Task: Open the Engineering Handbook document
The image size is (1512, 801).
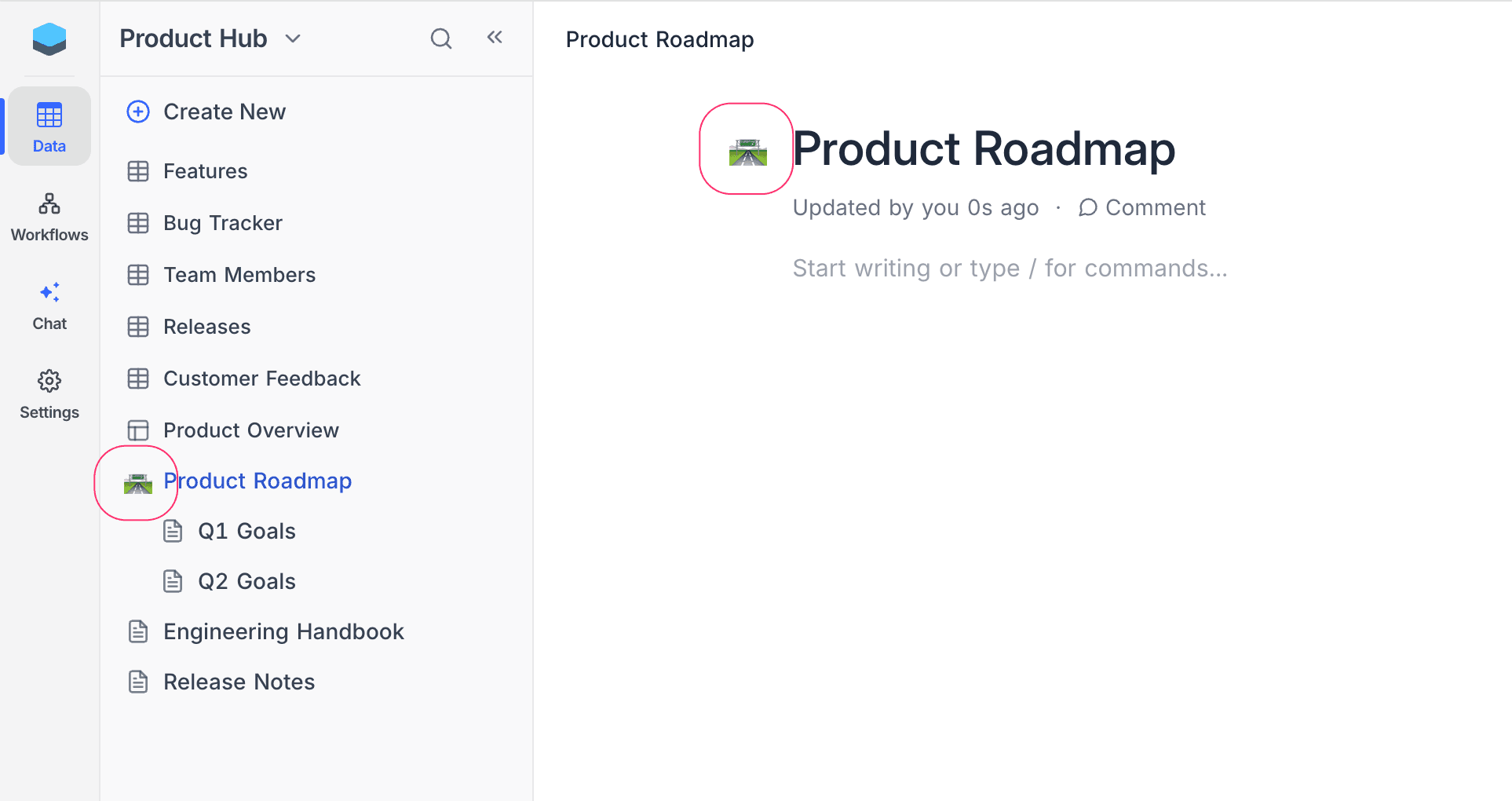Action: pyautogui.click(x=283, y=631)
